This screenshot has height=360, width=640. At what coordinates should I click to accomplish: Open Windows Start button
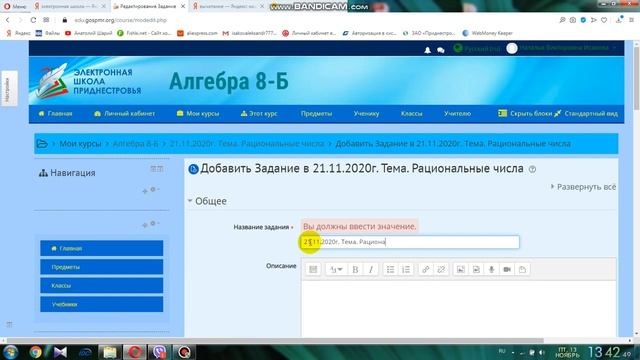[x=10, y=352]
